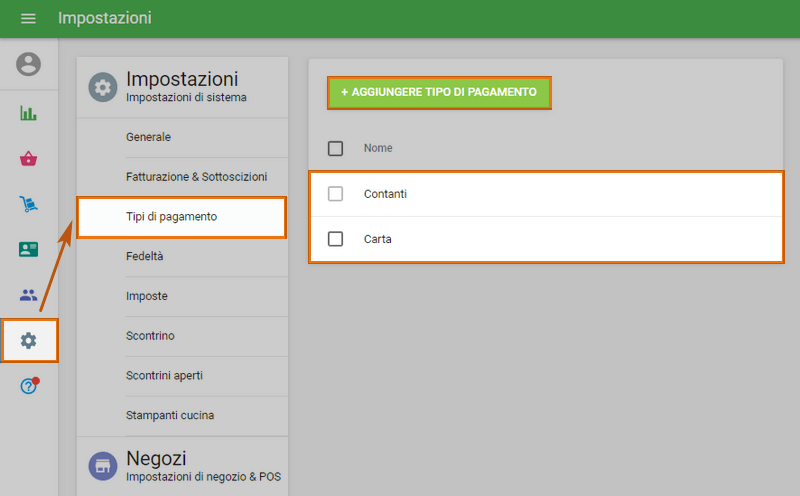Open the reports bar chart icon
The height and width of the screenshot is (496, 800).
[29, 113]
